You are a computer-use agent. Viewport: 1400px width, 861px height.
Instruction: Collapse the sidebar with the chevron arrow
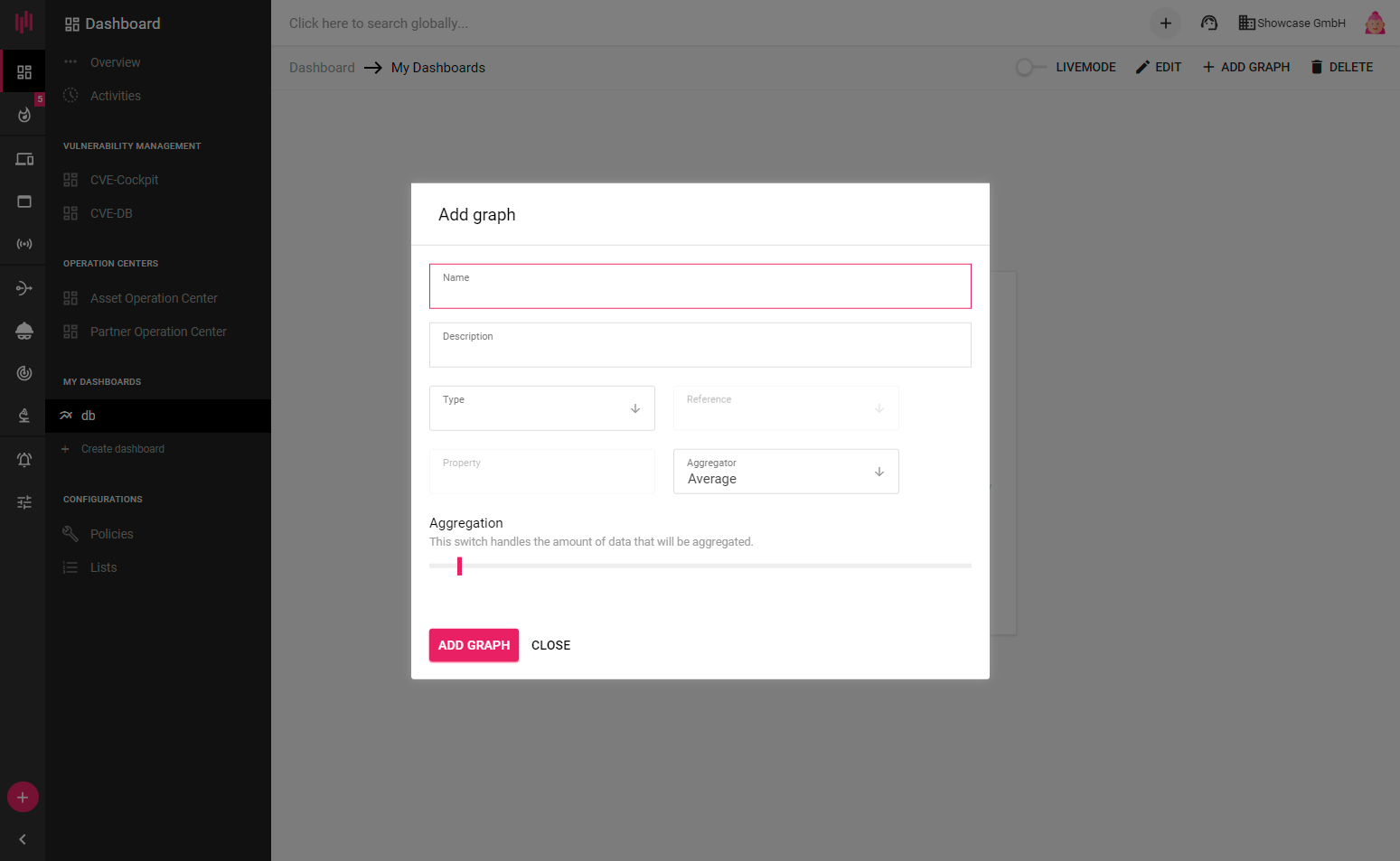23,839
